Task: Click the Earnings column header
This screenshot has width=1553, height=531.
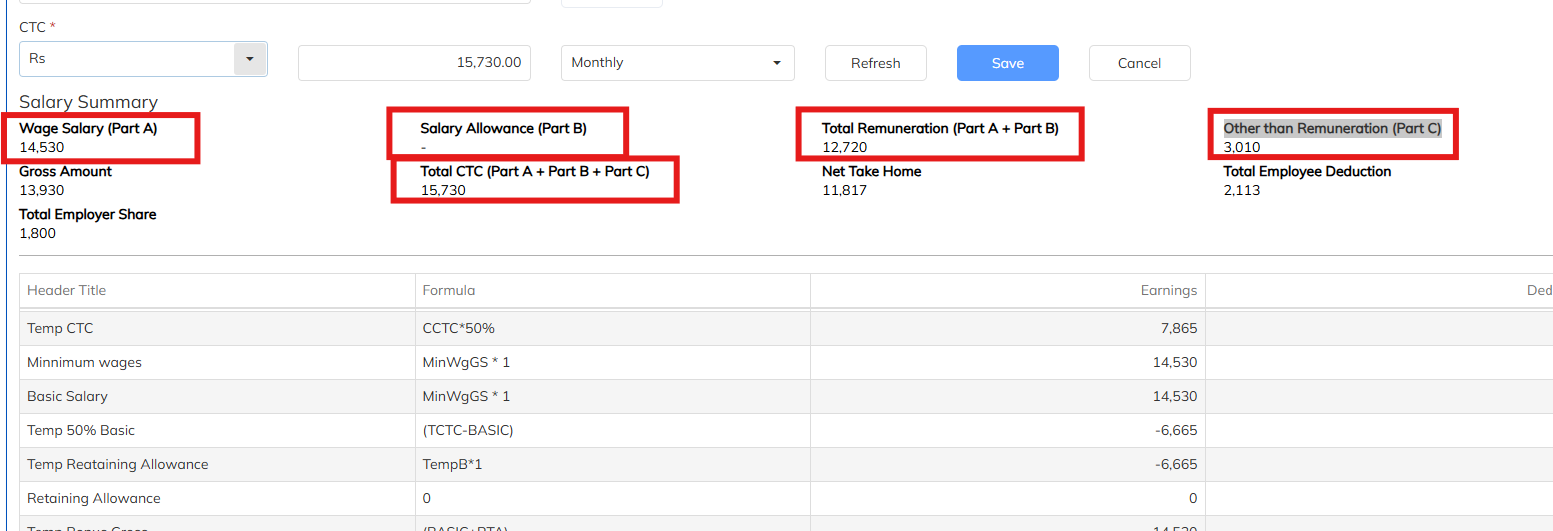Action: [x=1168, y=291]
